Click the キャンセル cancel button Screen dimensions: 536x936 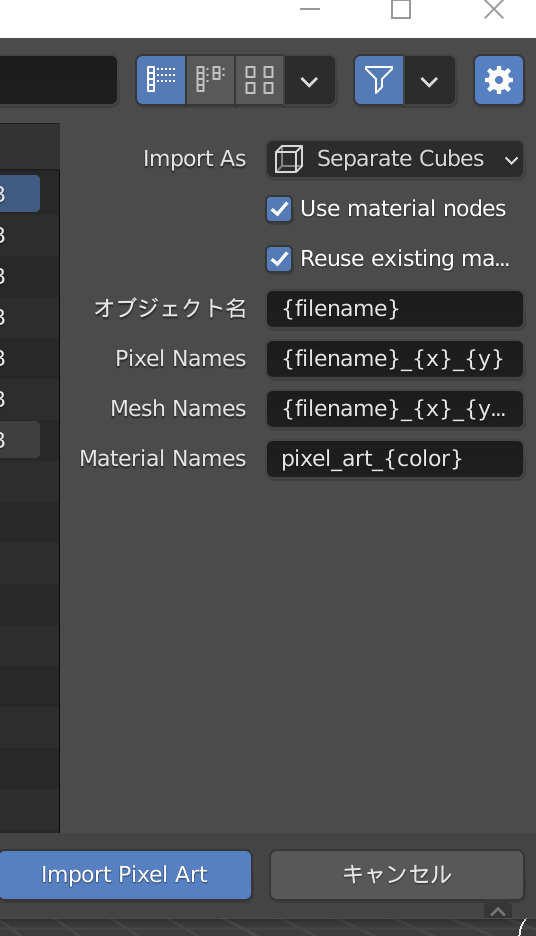point(397,875)
